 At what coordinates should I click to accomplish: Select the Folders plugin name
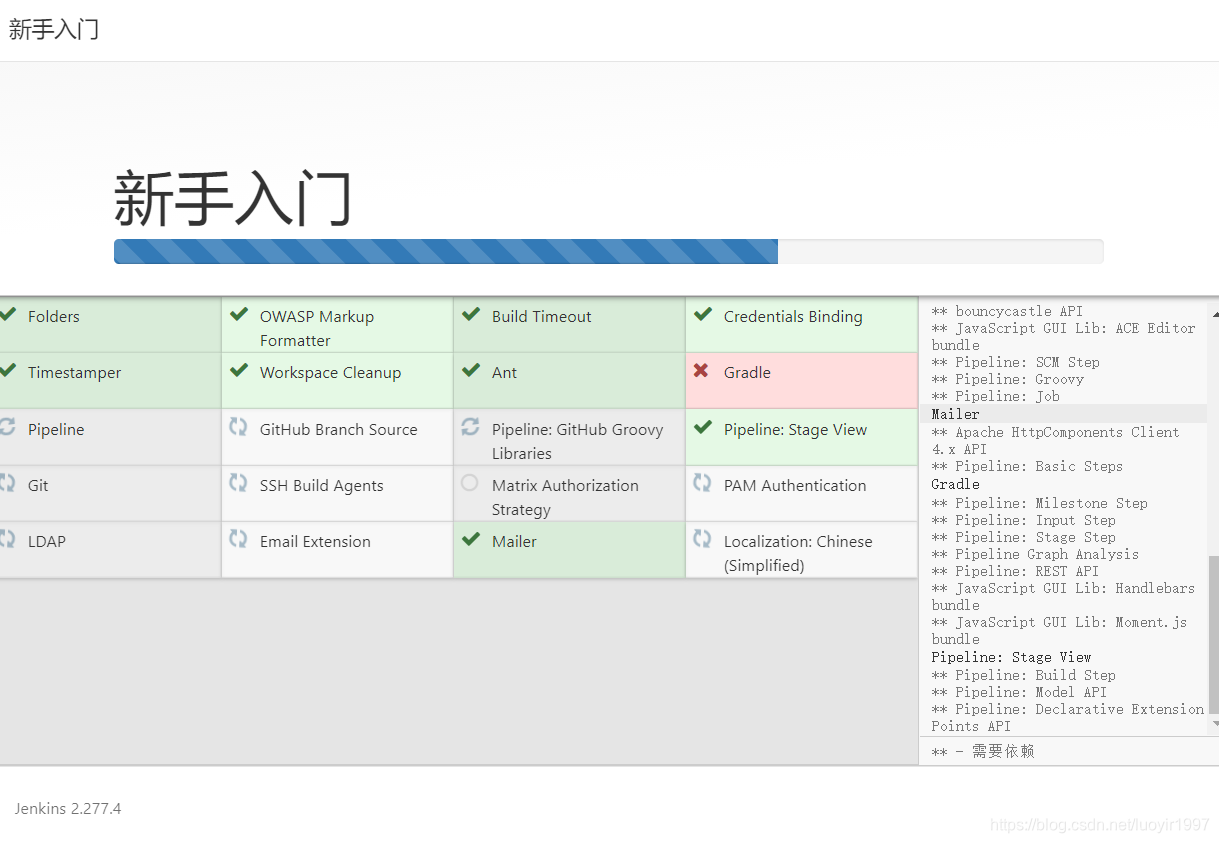[54, 316]
